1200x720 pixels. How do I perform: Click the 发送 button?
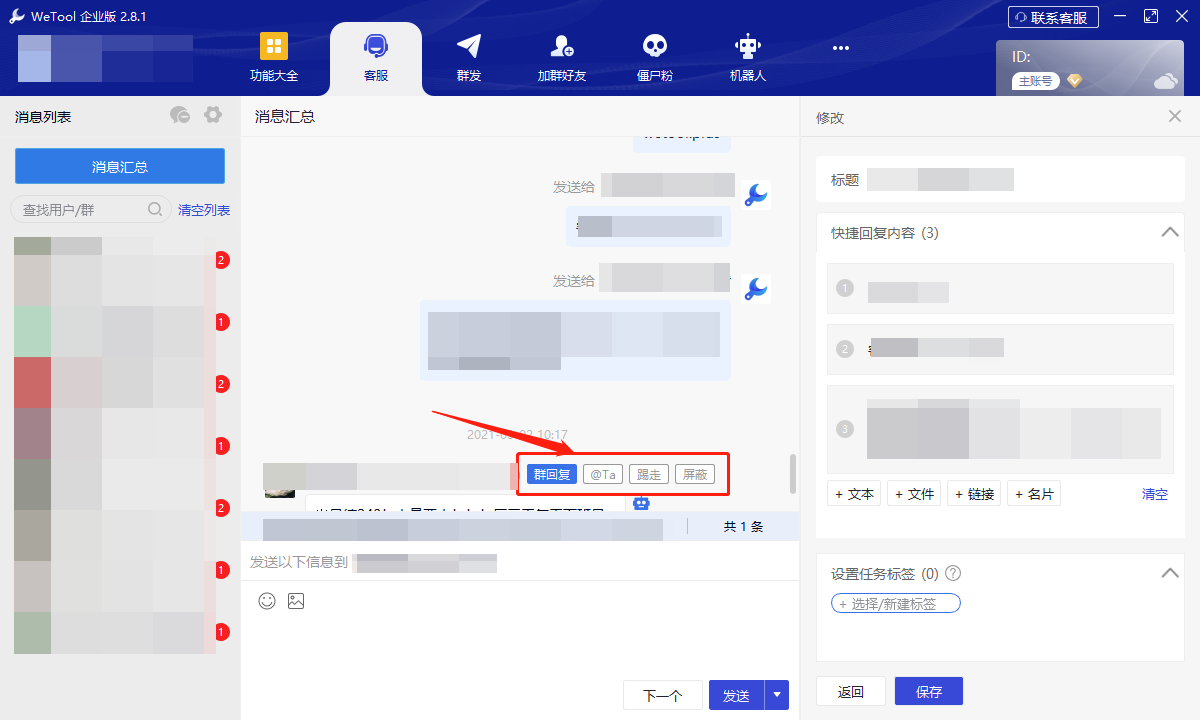pyautogui.click(x=736, y=695)
